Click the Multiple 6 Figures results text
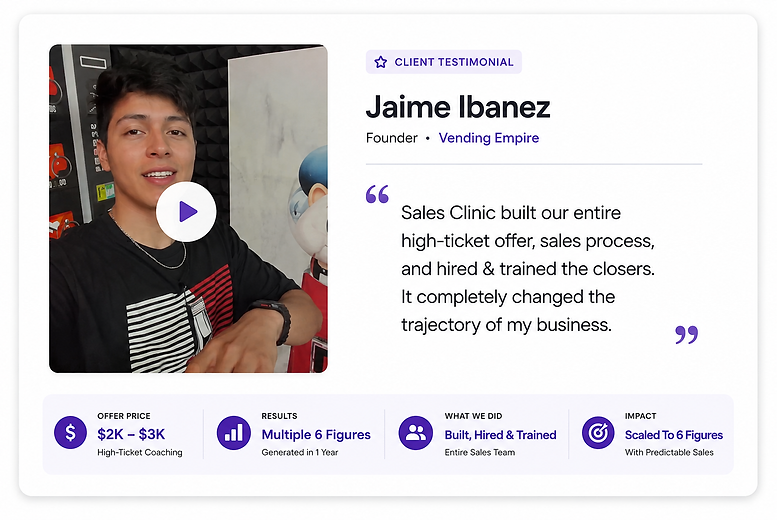This screenshot has width=777, height=520. (316, 435)
